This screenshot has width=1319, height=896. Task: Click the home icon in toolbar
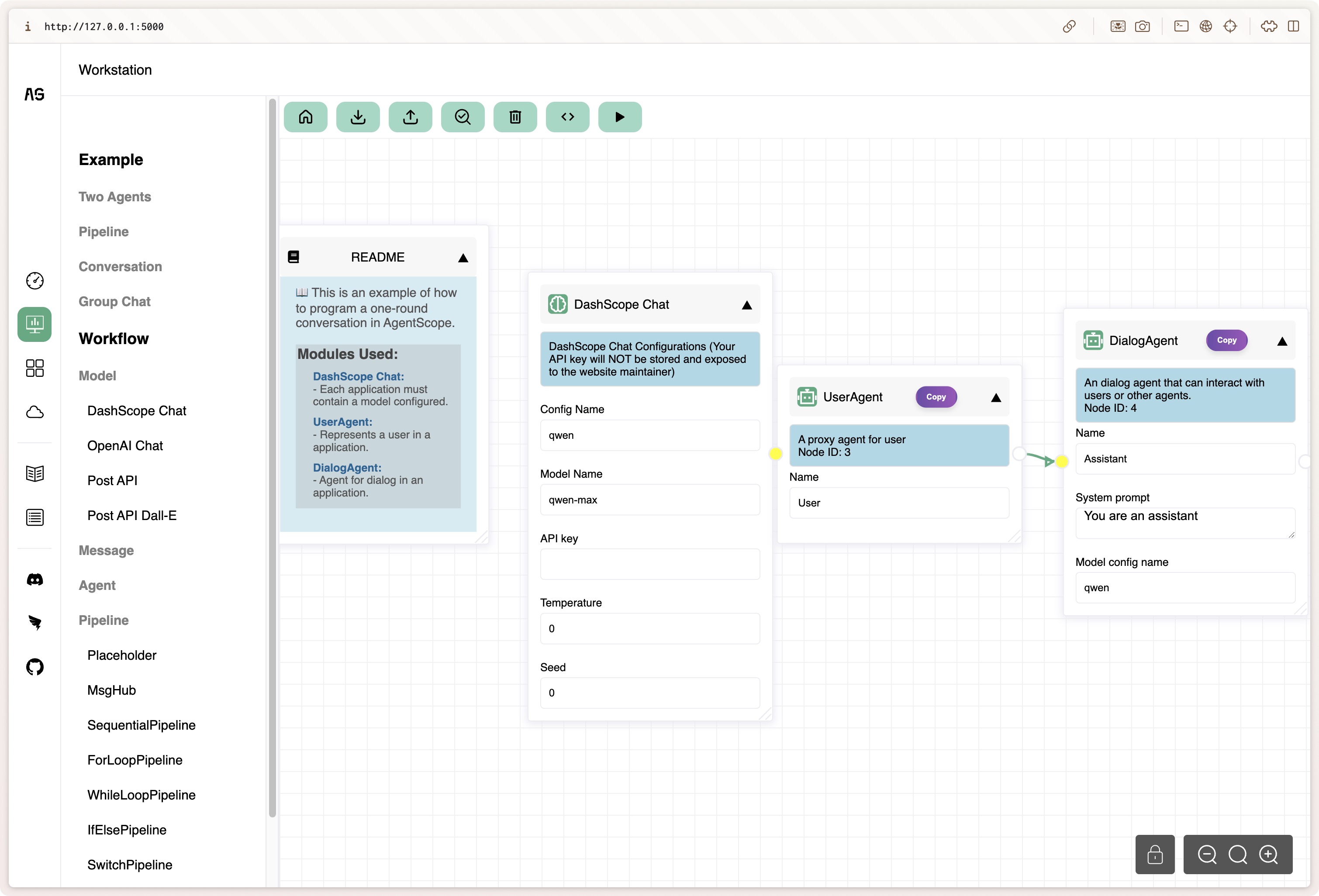tap(305, 117)
